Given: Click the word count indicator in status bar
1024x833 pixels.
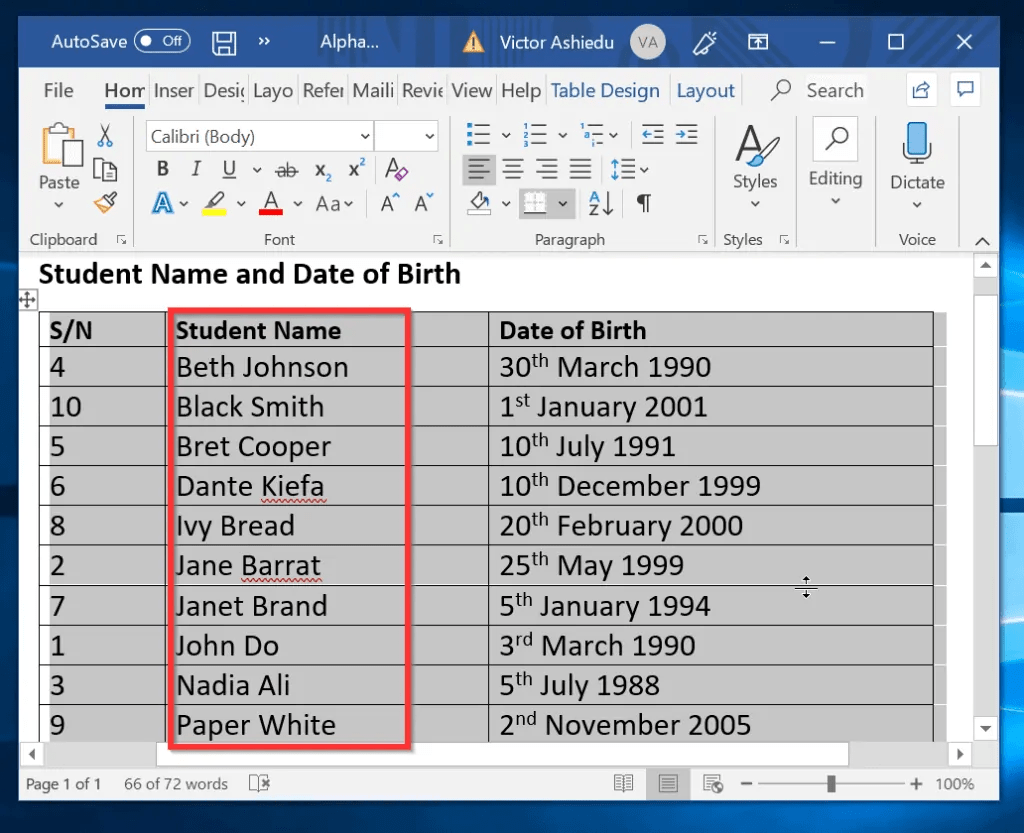Looking at the screenshot, I should point(175,784).
